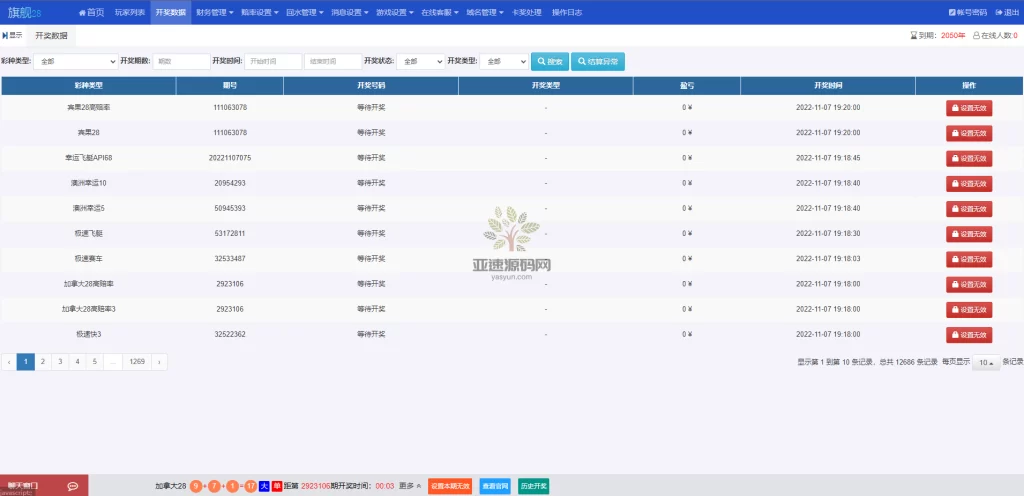
Task: Click the chat bubble icon
Action: [73, 486]
